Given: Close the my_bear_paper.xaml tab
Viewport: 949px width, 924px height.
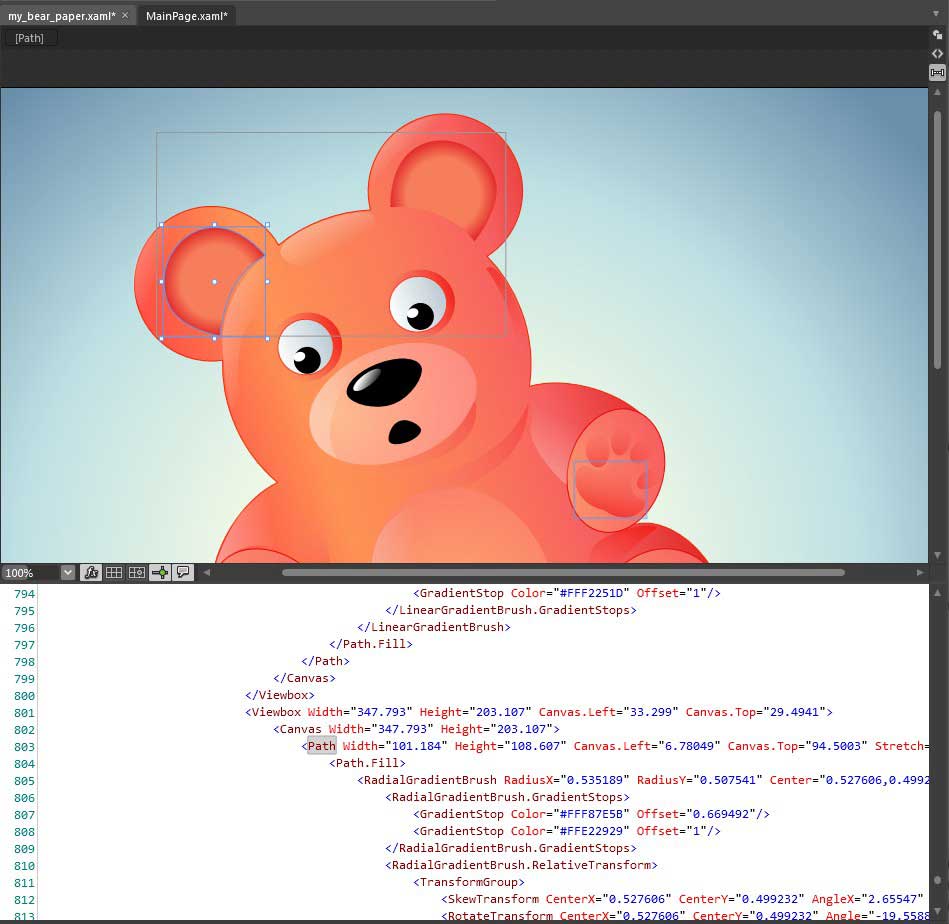Looking at the screenshot, I should pyautogui.click(x=125, y=15).
